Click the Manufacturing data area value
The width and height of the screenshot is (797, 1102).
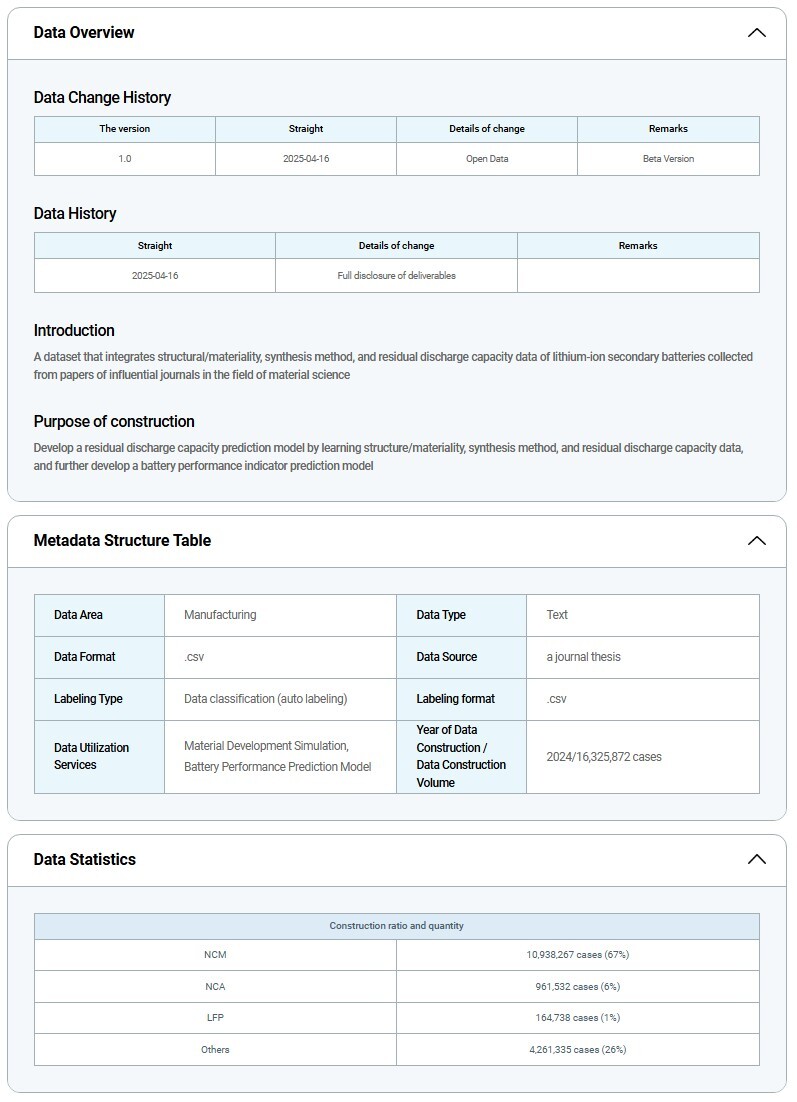coord(220,615)
